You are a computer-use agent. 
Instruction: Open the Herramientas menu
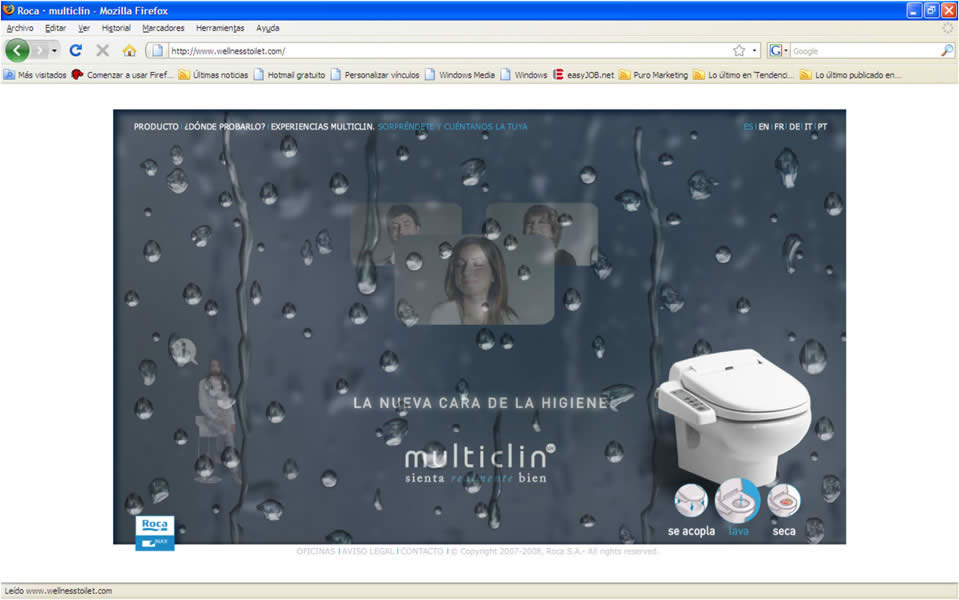[220, 28]
